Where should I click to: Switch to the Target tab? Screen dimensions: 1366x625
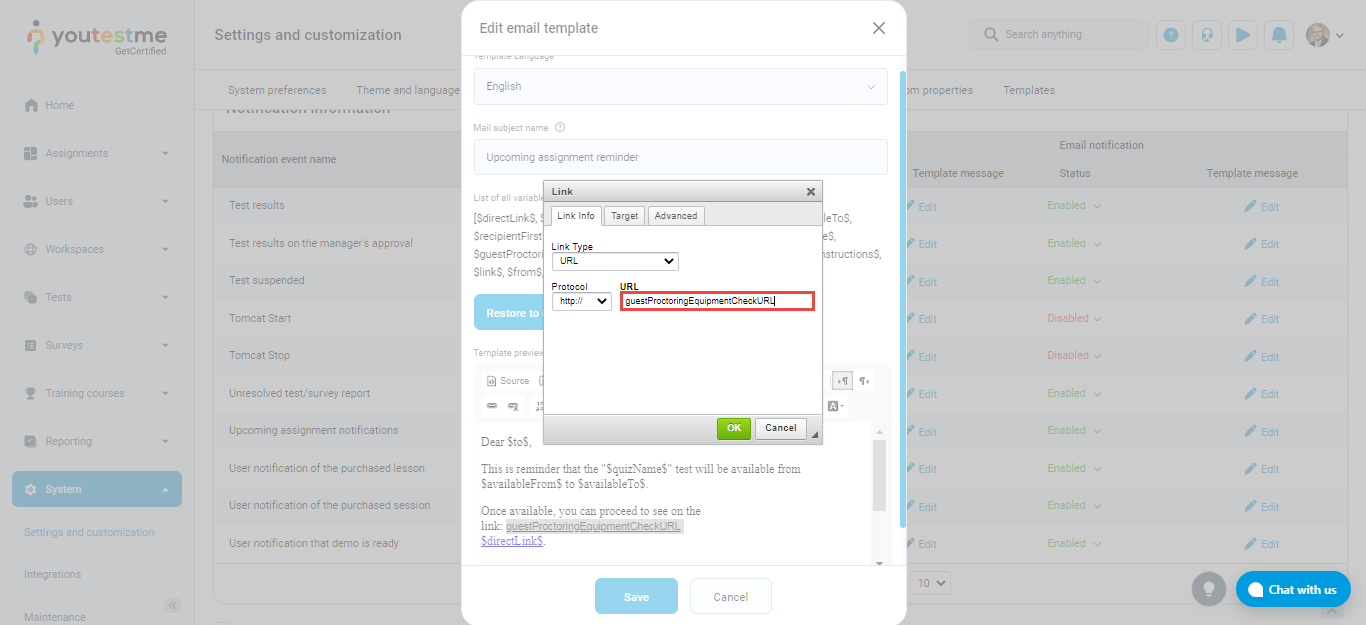(x=625, y=216)
